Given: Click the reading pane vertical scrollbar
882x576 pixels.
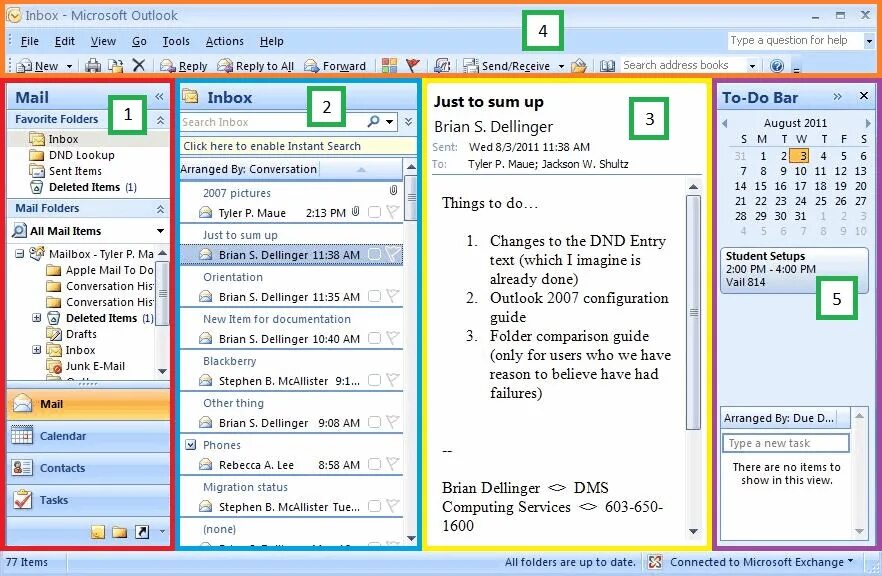Looking at the screenshot, I should tap(694, 313).
